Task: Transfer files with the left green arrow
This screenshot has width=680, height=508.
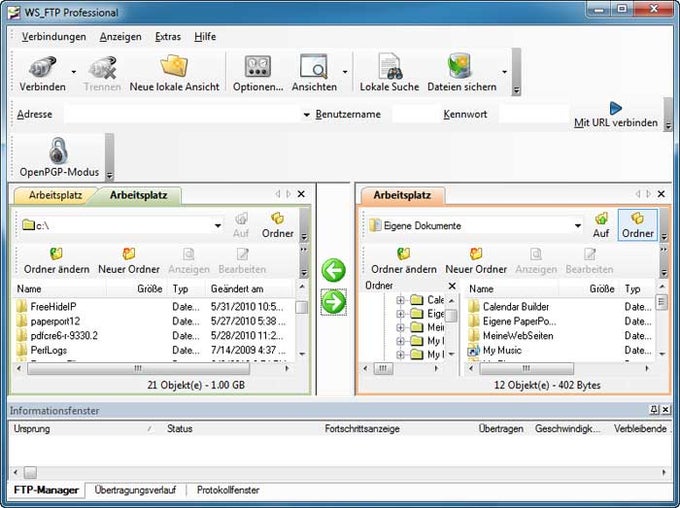Action: [x=333, y=270]
